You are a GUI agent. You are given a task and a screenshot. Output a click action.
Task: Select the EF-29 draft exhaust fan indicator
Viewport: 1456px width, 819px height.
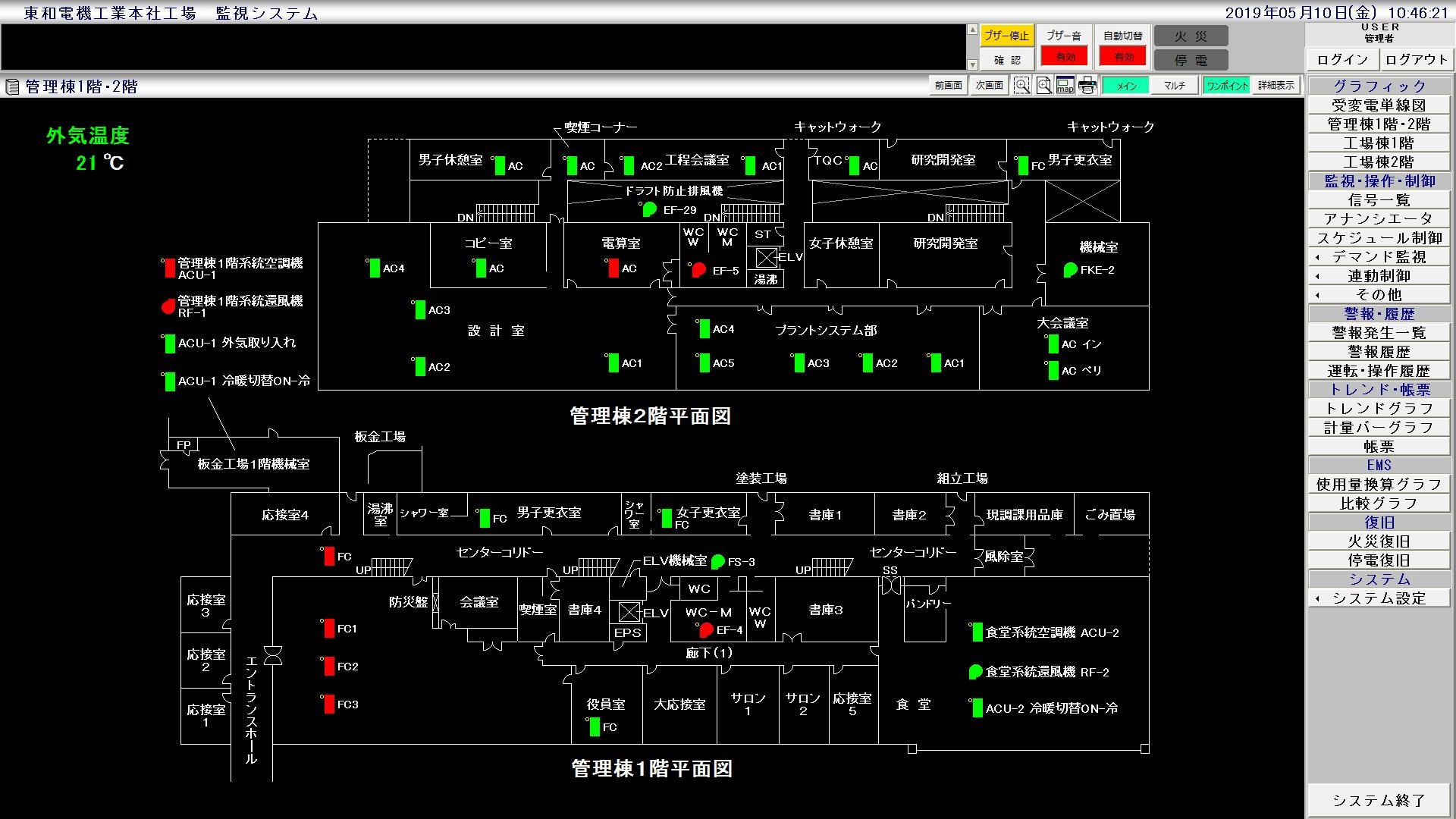coord(650,210)
